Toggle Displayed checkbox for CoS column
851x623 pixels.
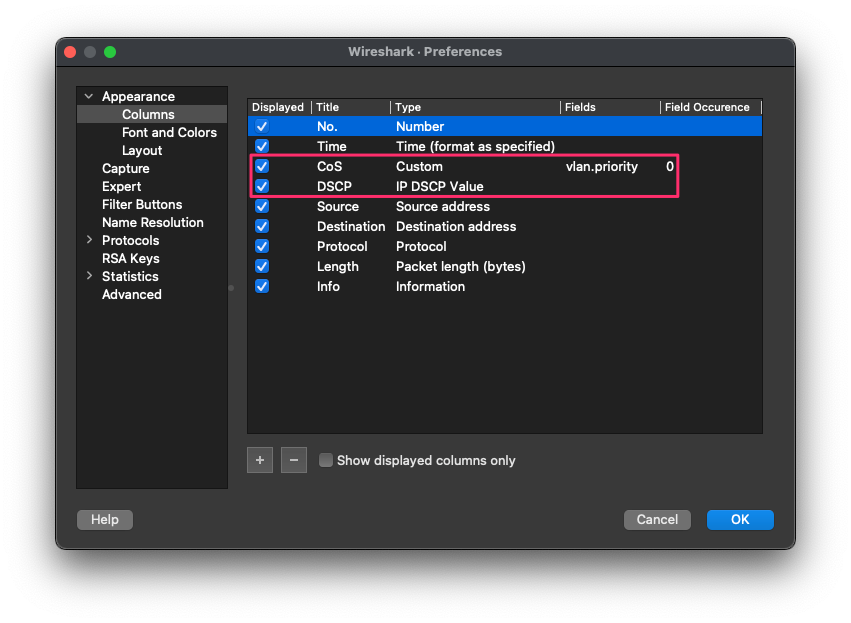click(262, 167)
